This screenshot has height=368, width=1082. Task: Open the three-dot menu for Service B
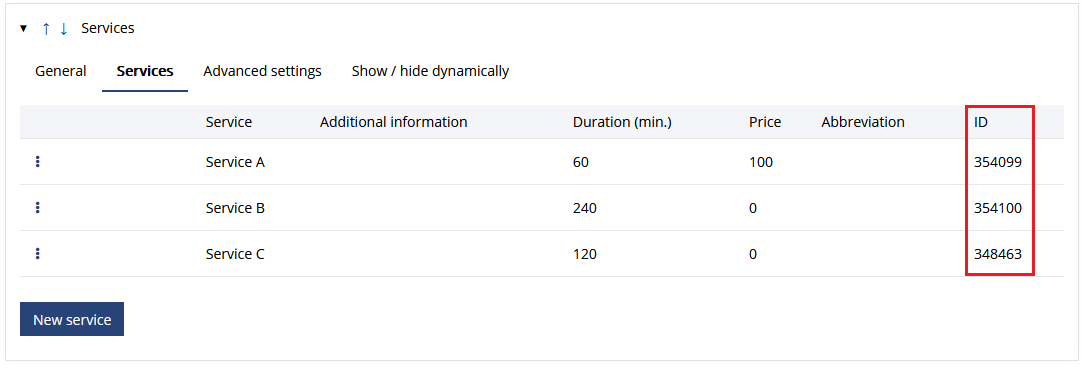click(37, 207)
